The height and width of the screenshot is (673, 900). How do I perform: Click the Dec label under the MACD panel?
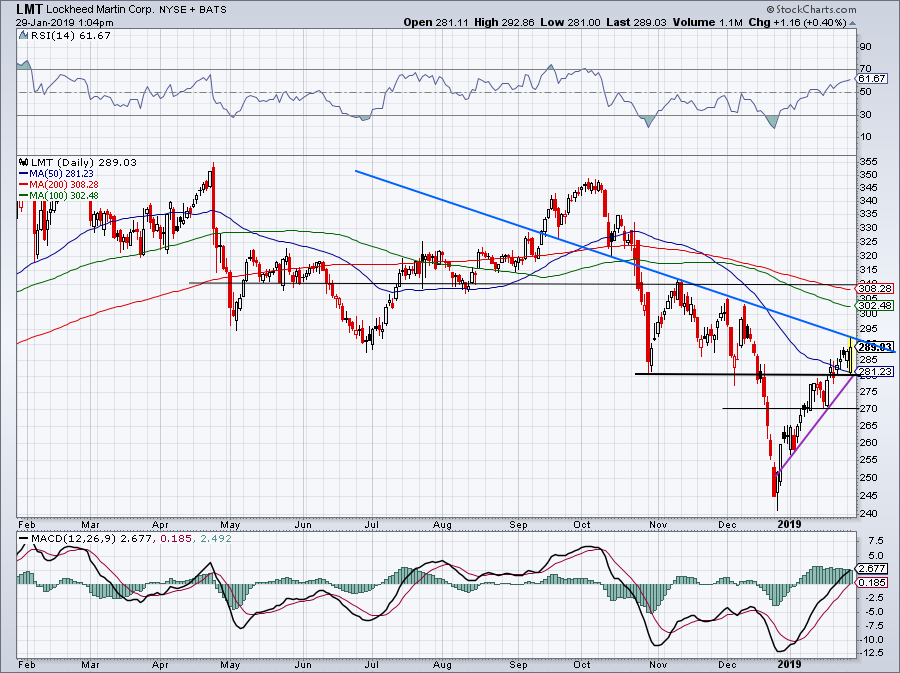[x=727, y=664]
